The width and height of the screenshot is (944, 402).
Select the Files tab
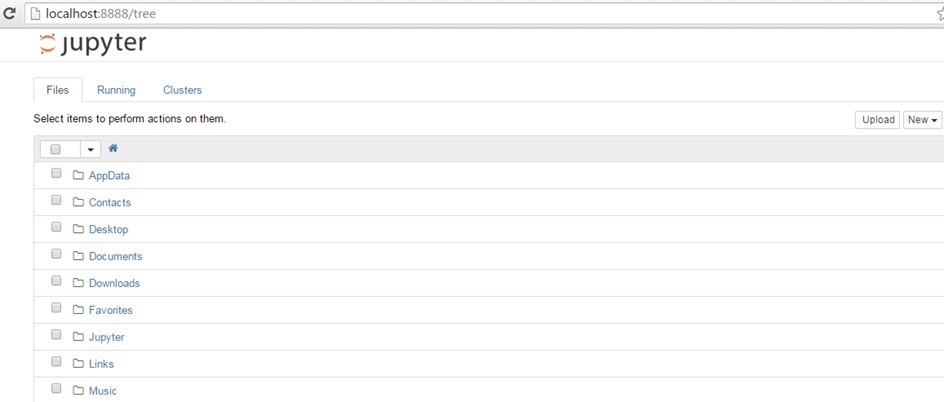point(58,90)
